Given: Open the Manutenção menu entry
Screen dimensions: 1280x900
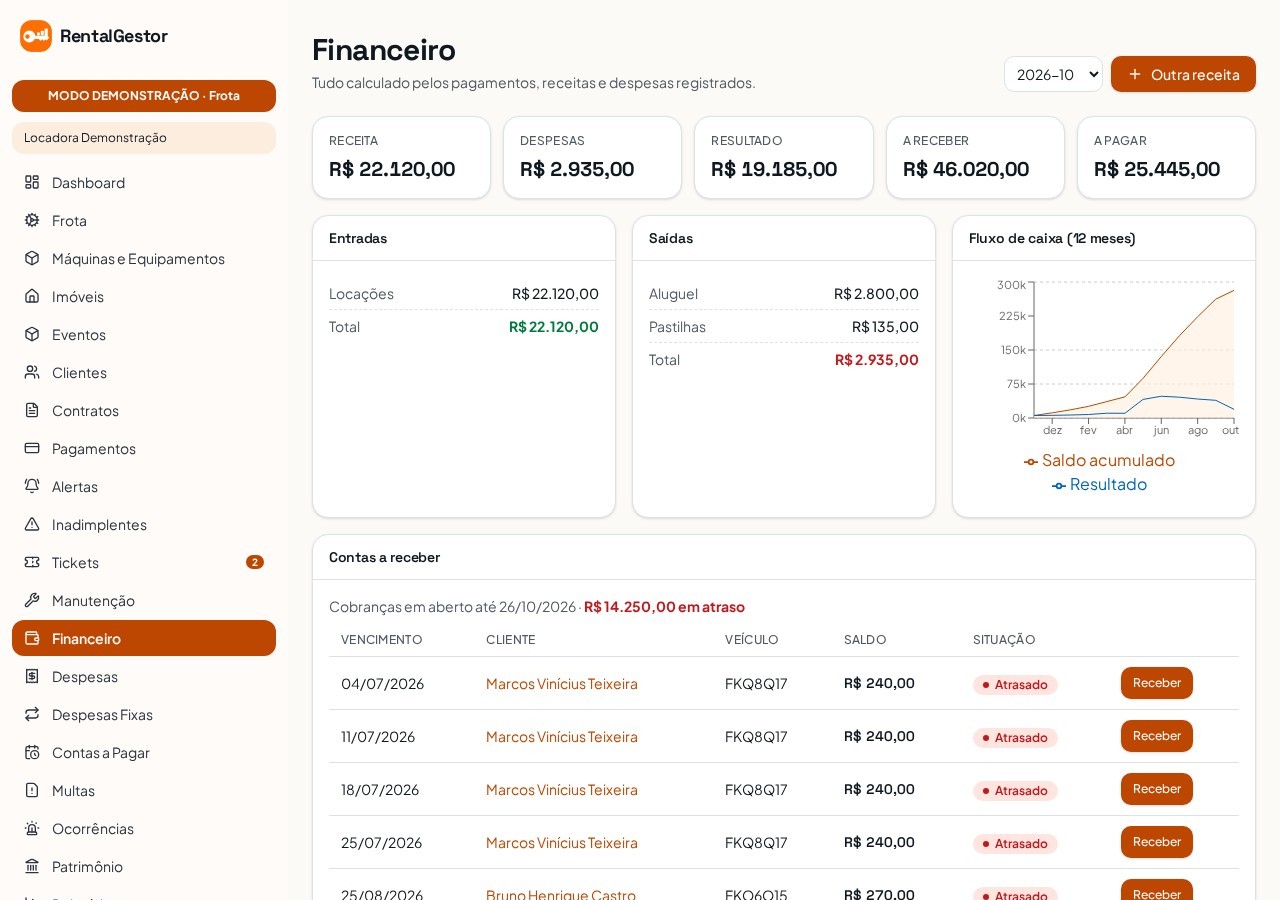Looking at the screenshot, I should tap(144, 600).
